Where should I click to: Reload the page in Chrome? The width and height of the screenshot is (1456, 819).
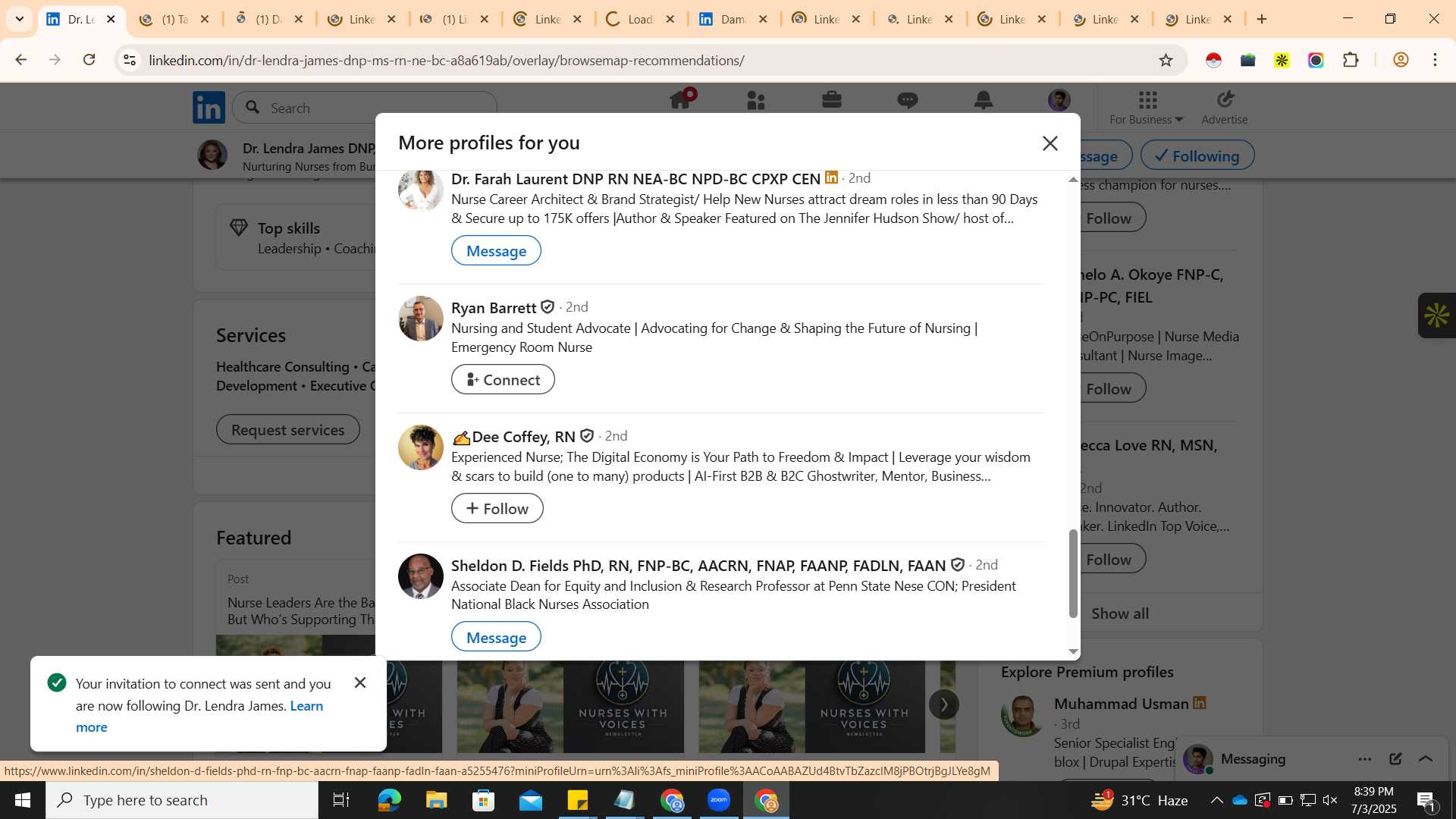pos(89,60)
